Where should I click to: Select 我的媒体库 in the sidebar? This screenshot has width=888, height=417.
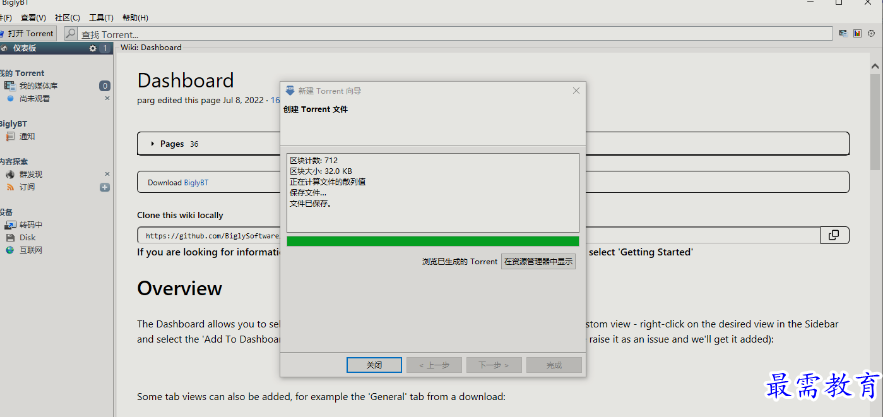[38, 86]
